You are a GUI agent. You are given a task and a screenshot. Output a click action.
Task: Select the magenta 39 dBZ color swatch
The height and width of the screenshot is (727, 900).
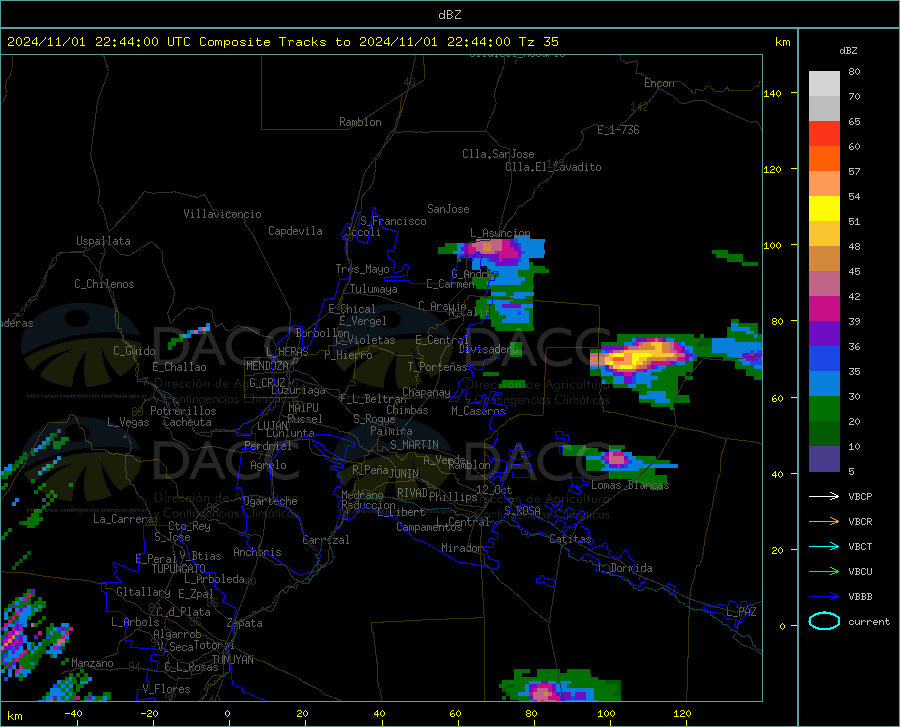point(824,309)
